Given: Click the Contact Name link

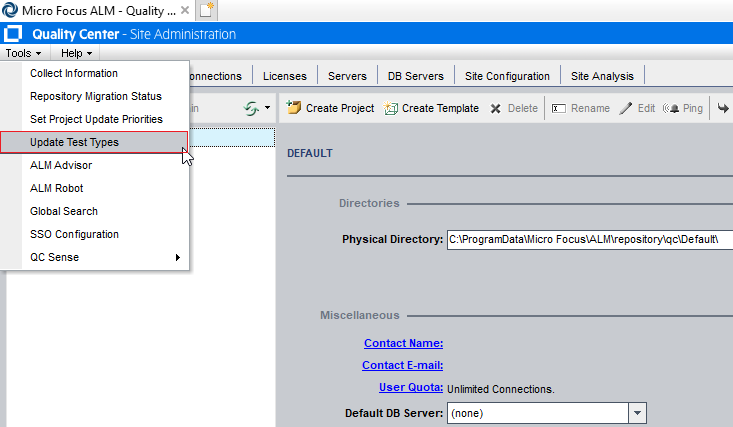Looking at the screenshot, I should click(x=403, y=343).
